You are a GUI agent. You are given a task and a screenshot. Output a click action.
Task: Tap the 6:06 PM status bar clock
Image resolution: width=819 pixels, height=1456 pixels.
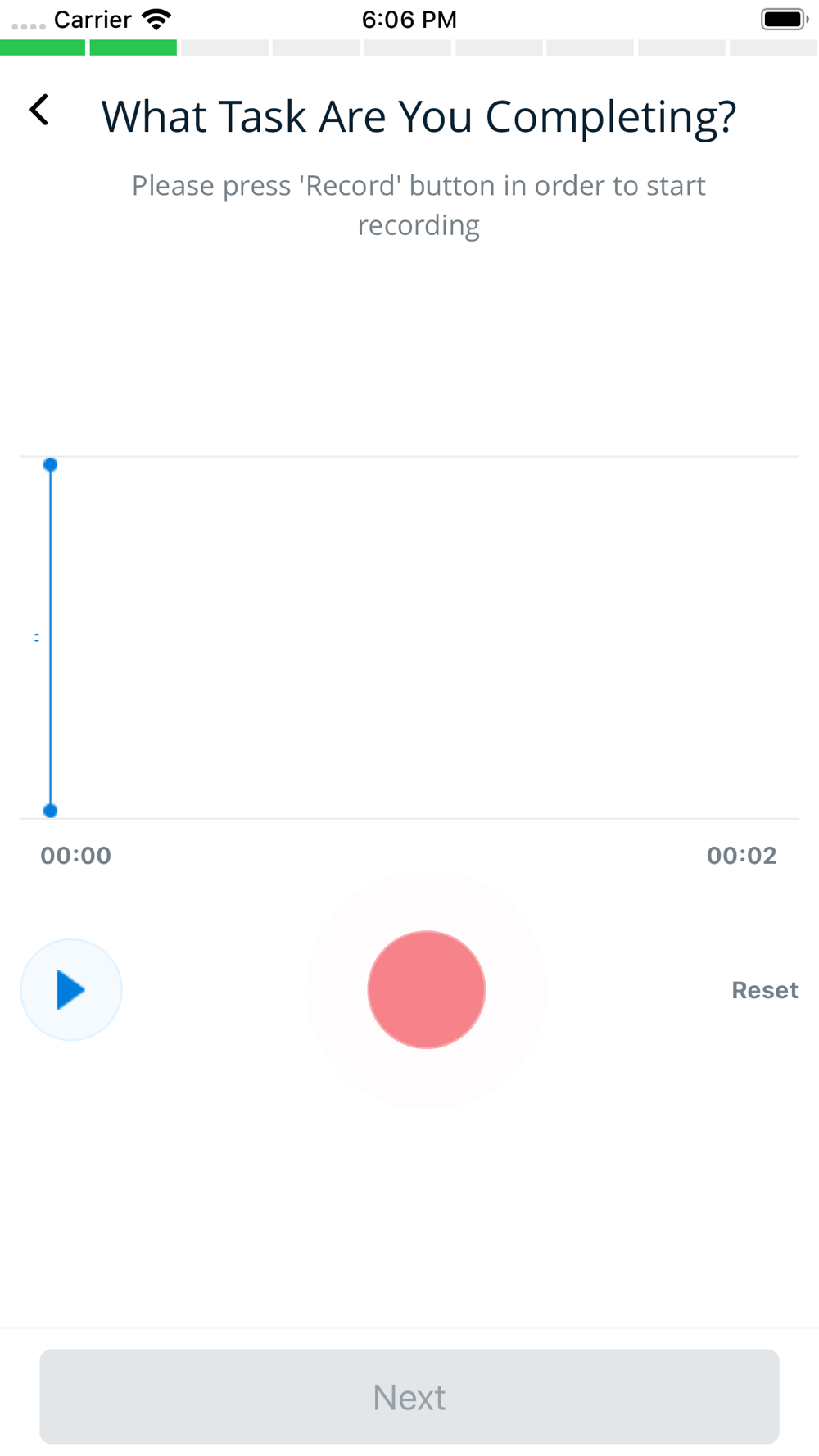(409, 19)
